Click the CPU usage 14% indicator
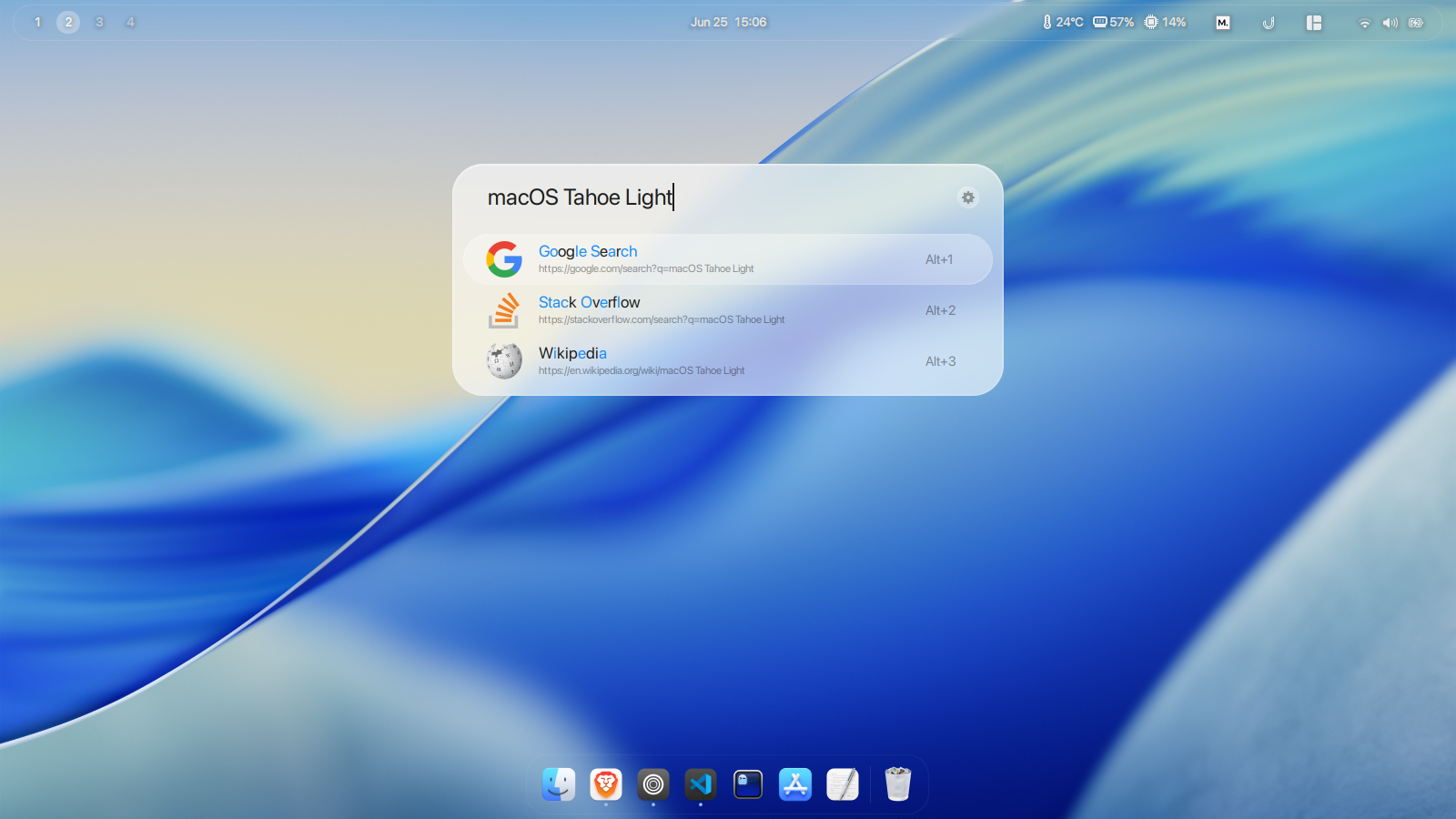 point(1159,22)
